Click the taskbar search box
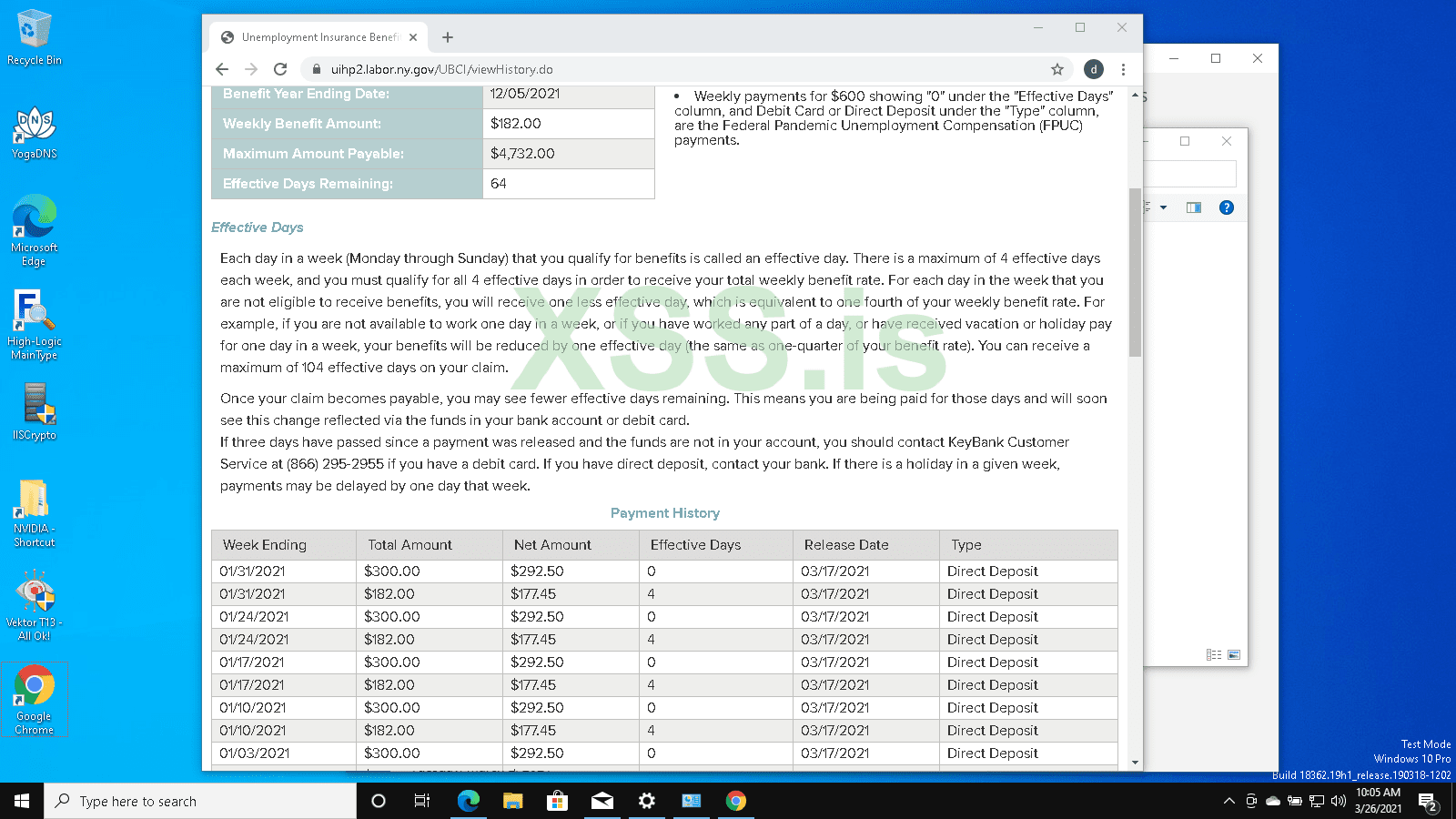The width and height of the screenshot is (1456, 819). (200, 801)
